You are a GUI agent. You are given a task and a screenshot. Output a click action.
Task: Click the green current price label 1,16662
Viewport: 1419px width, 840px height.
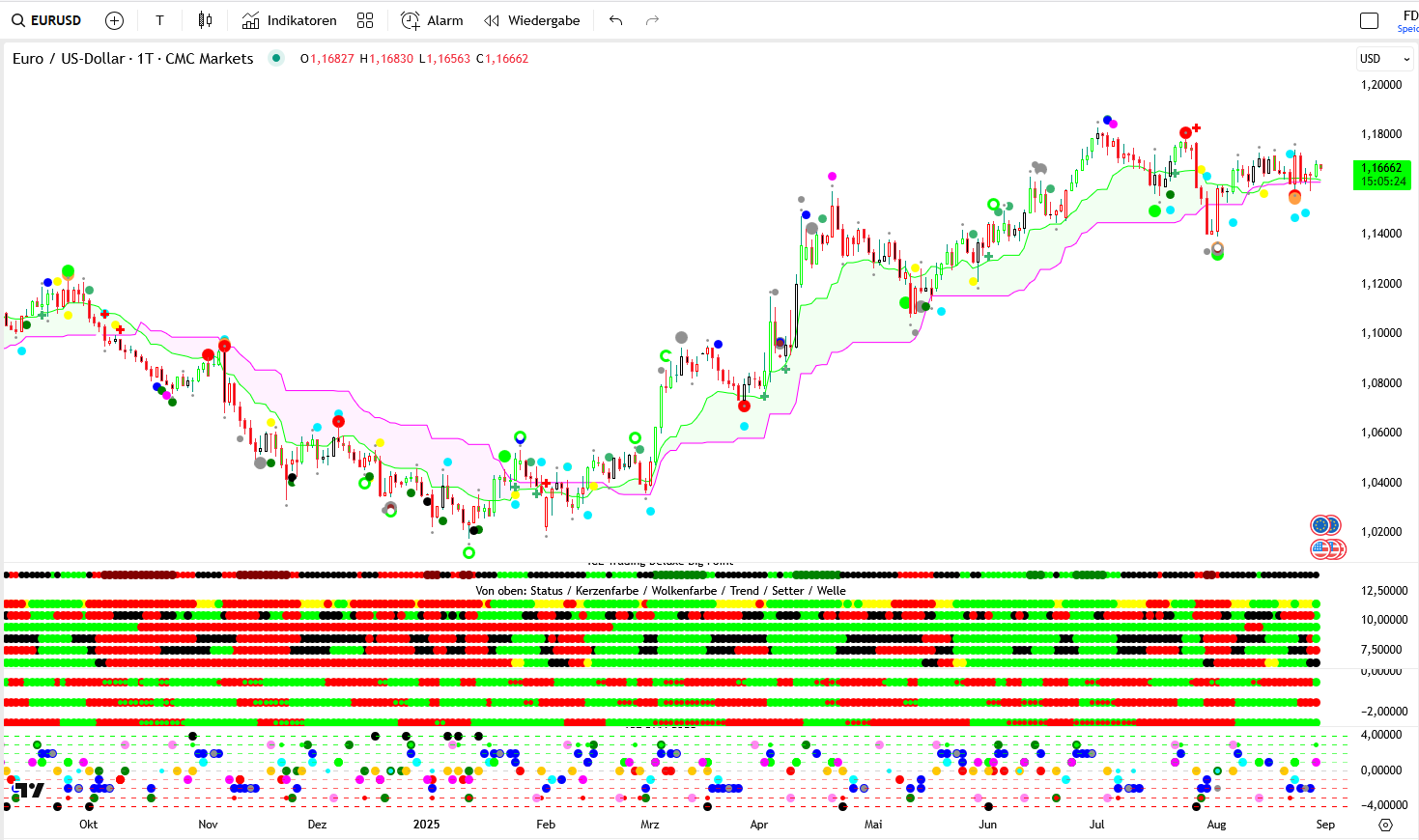[1381, 175]
